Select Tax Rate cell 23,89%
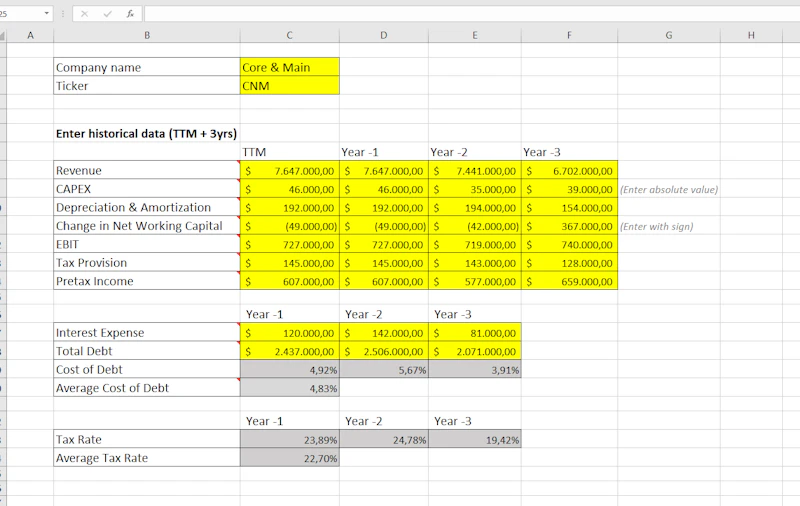The width and height of the screenshot is (800, 506). (289, 439)
